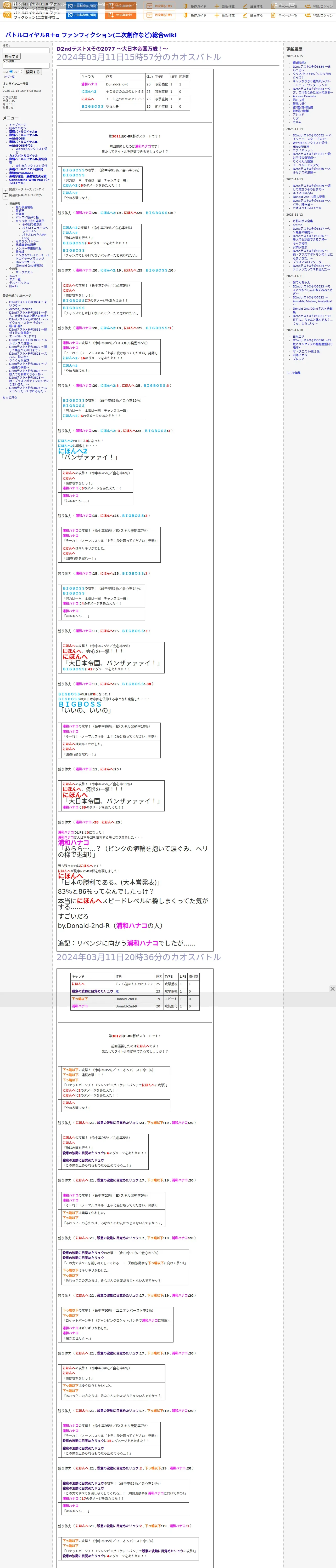Click the heading '2024年03月11日20時36分のカオスバトル'
The height and width of the screenshot is (1568, 336).
(138, 958)
